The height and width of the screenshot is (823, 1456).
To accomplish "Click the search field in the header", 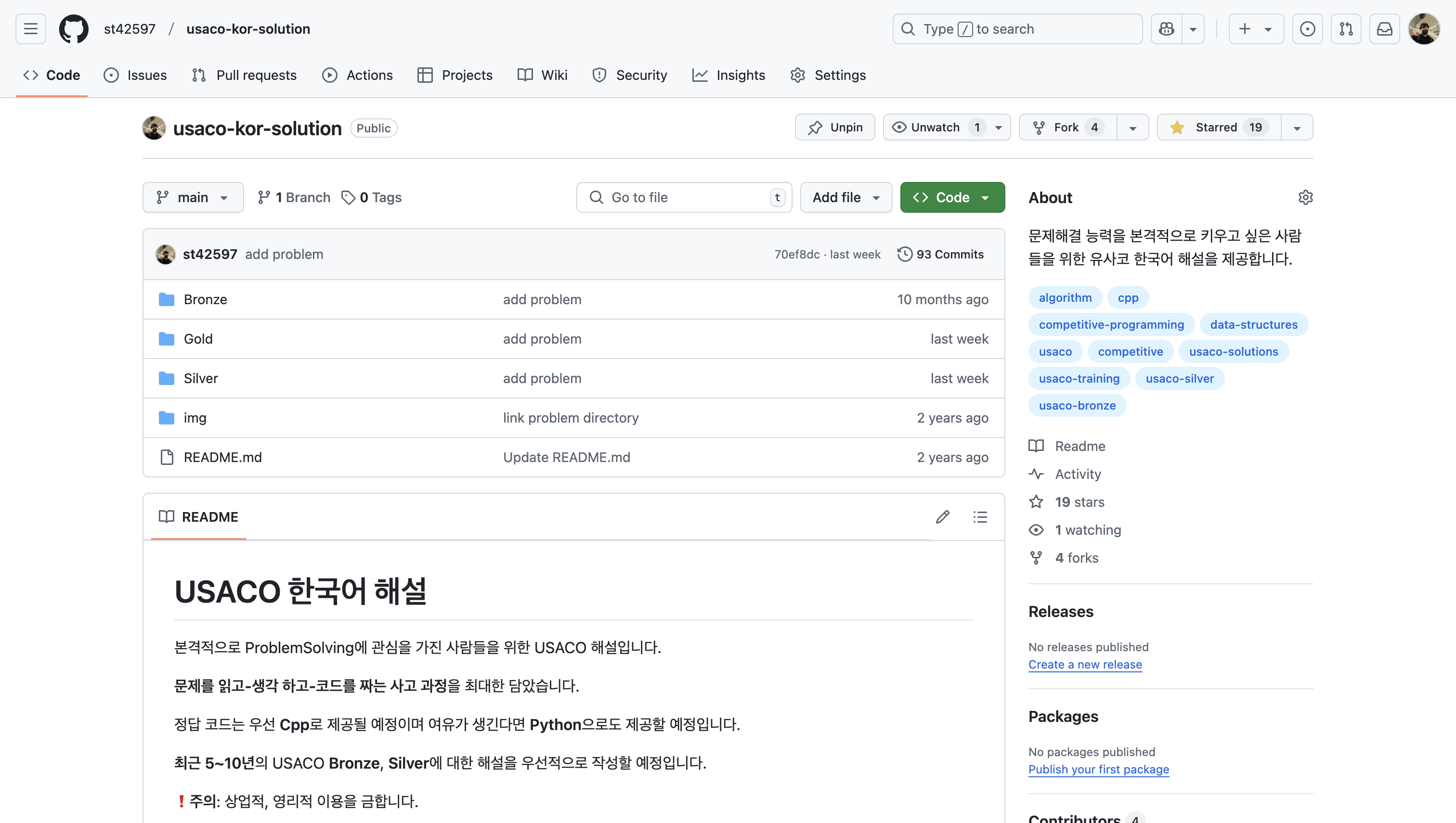I will pyautogui.click(x=1017, y=29).
